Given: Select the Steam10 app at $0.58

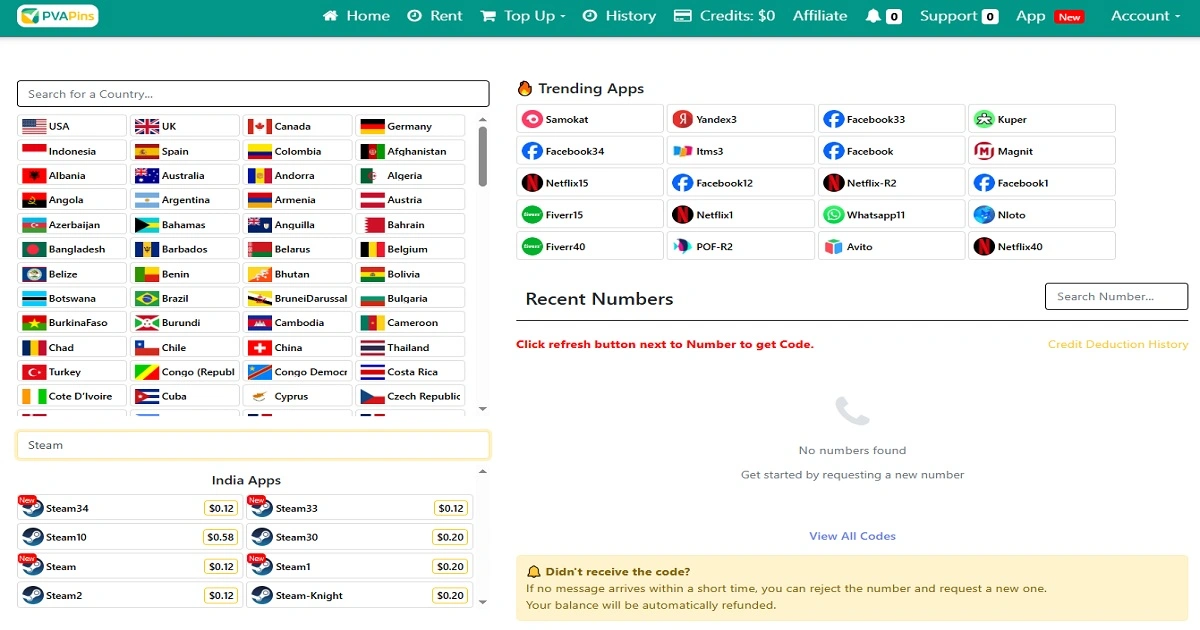Looking at the screenshot, I should pos(130,537).
